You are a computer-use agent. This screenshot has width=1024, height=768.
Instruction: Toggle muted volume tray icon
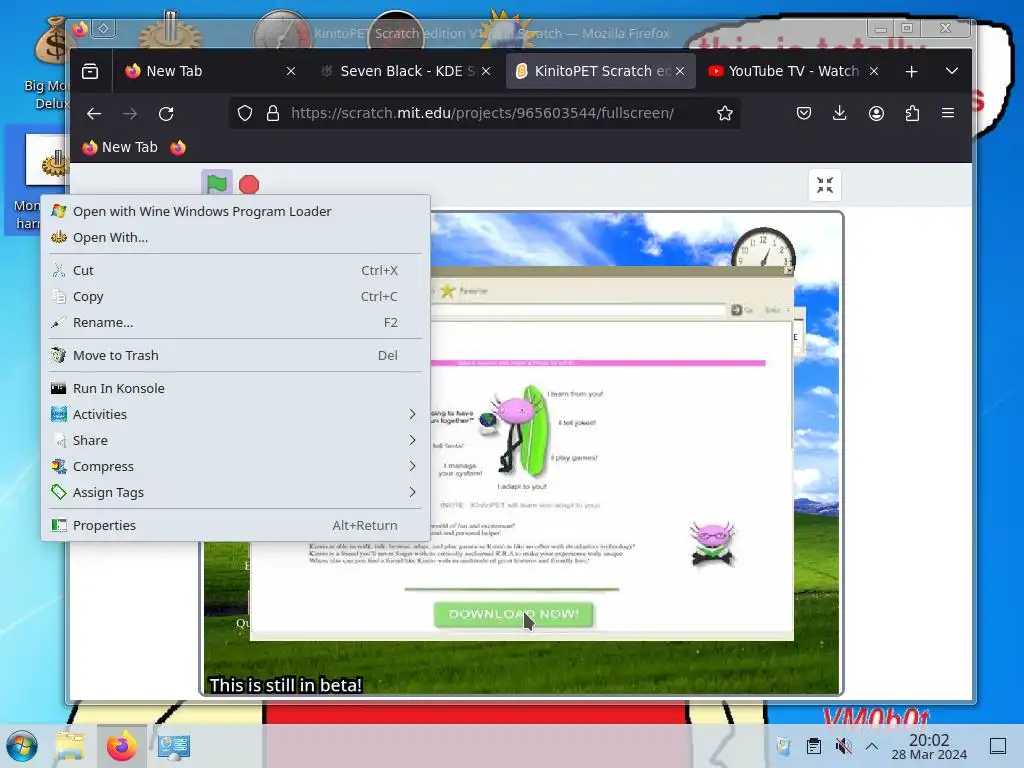[x=844, y=746]
